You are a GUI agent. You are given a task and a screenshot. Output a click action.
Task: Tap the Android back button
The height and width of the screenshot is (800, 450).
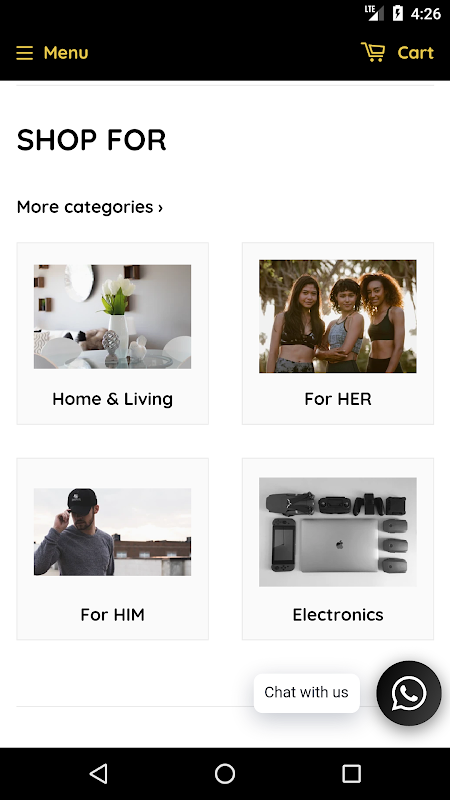point(98,773)
